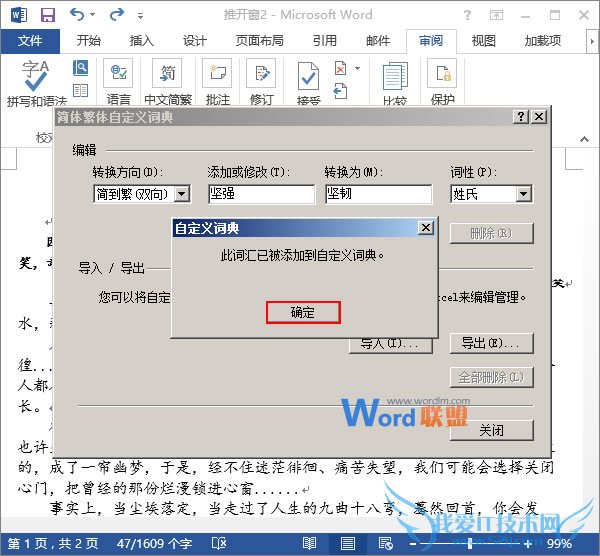This screenshot has width=600, height=556.
Task: Close the 简体繁体自定义词典 dialog
Action: point(539,116)
